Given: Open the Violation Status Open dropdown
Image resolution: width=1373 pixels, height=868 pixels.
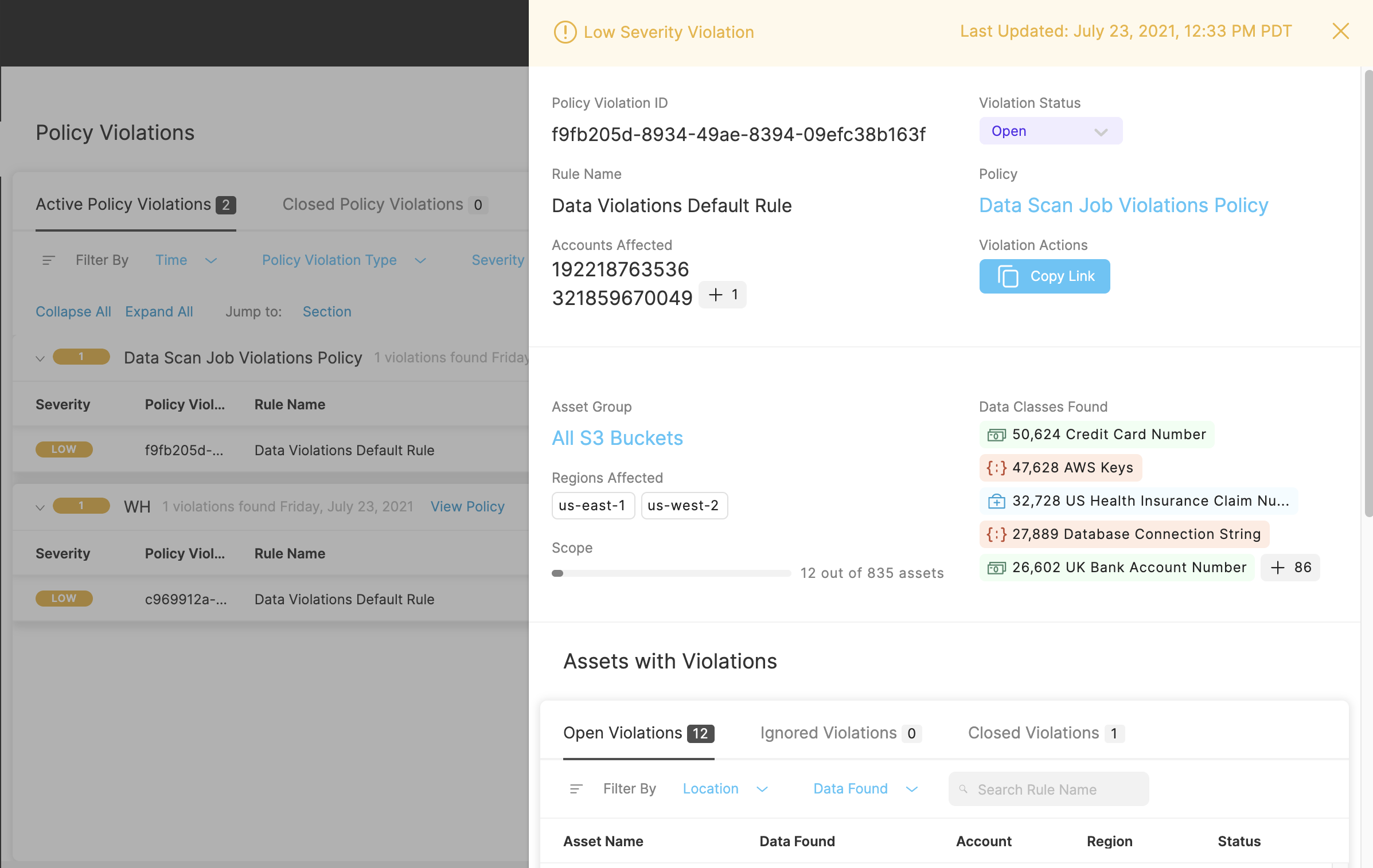Looking at the screenshot, I should [1050, 131].
